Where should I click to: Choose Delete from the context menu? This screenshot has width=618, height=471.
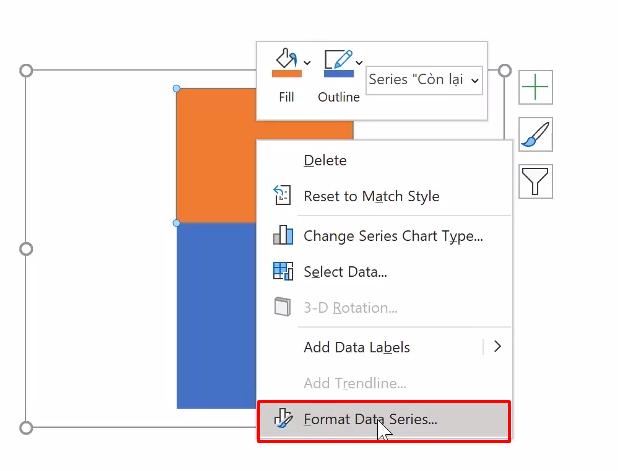325,160
